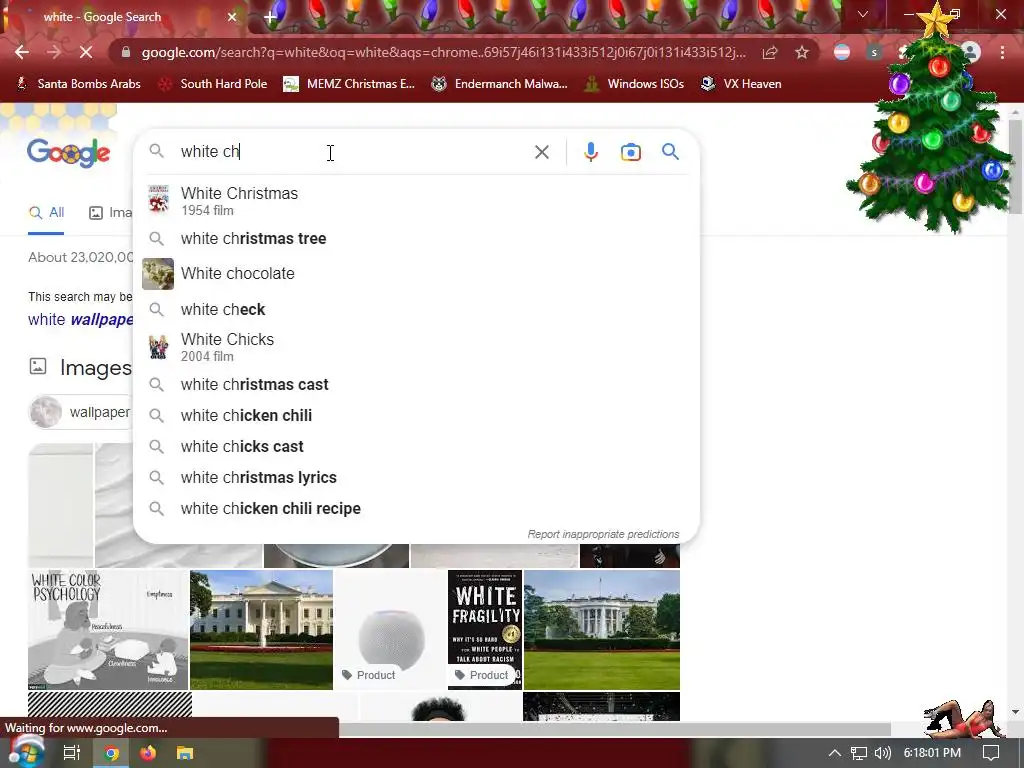Select the White Chicks 2004 film suggestion
Image resolution: width=1024 pixels, height=768 pixels.
(x=416, y=347)
